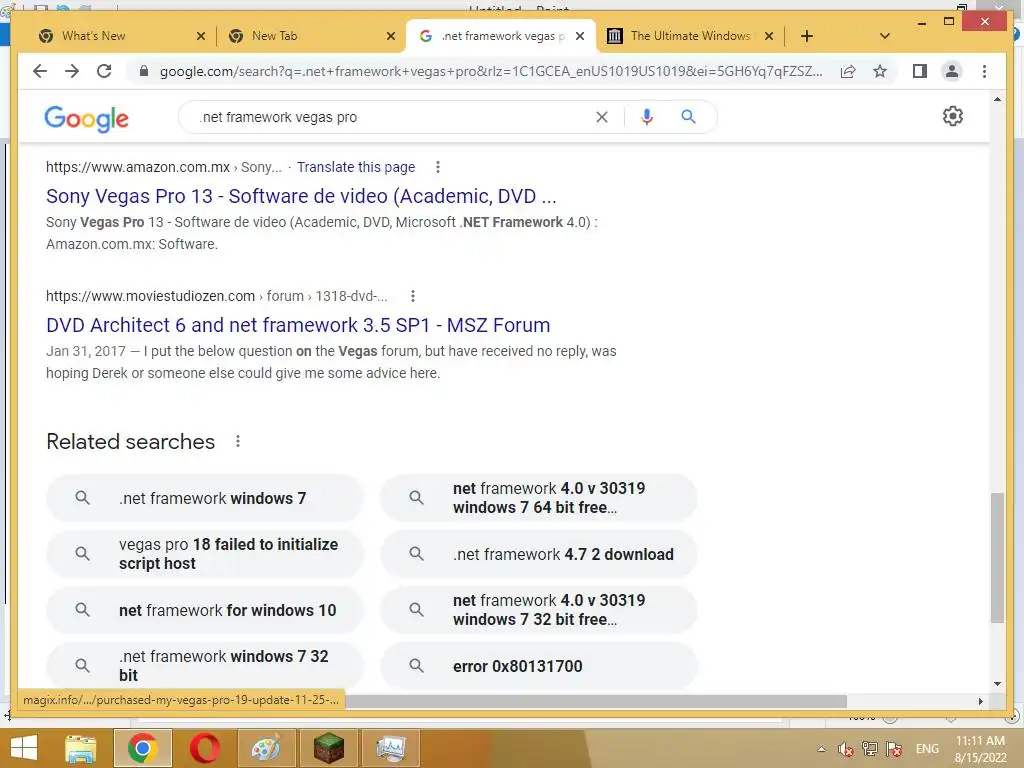This screenshot has height=768, width=1024.
Task: Click the moviestudiozen.com URL breadcrumb
Action: pyautogui.click(x=216, y=296)
